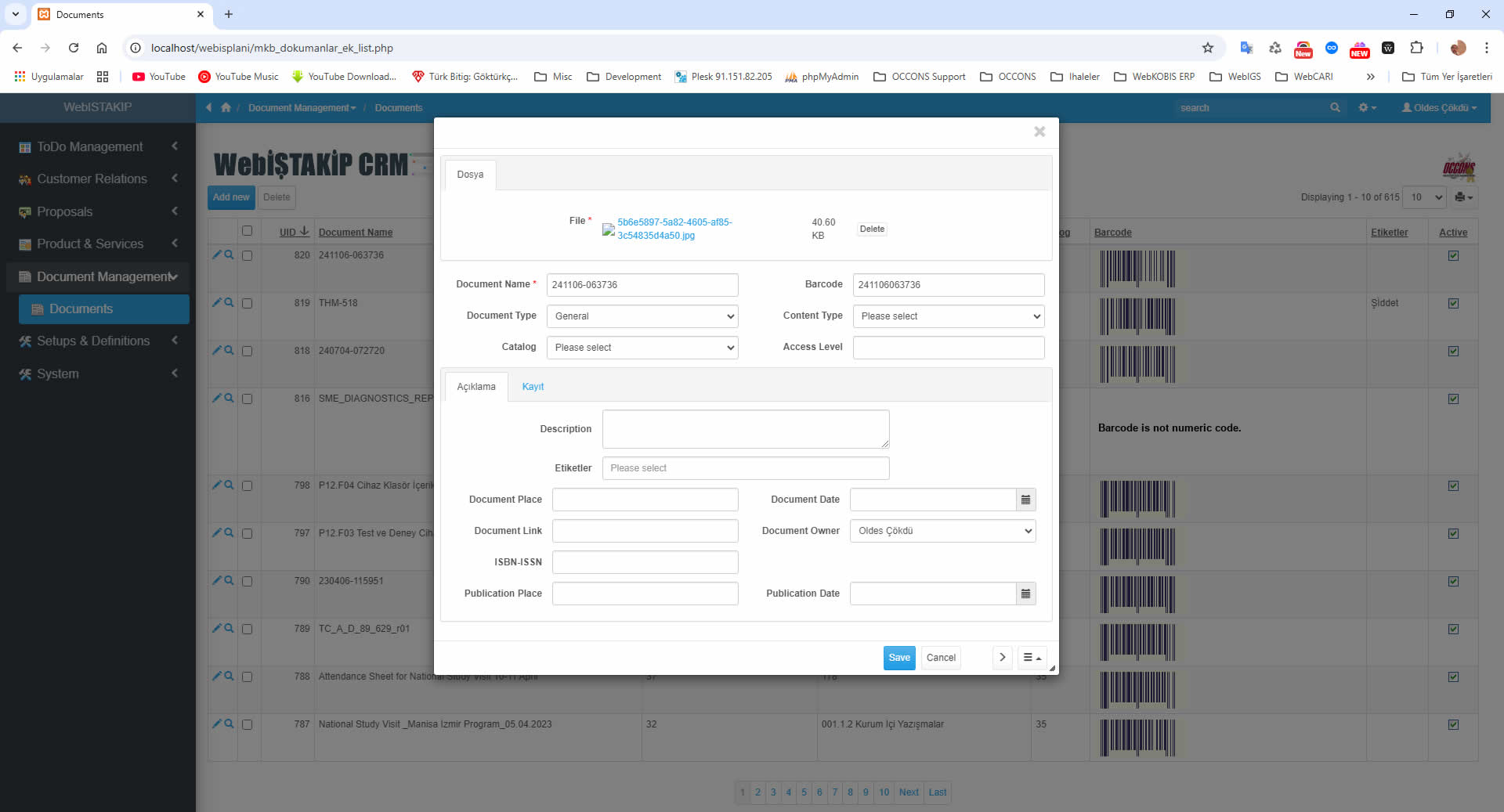Viewport: 1504px width, 812px height.
Task: Open Setups & Definitions sidebar menu
Action: (x=98, y=341)
